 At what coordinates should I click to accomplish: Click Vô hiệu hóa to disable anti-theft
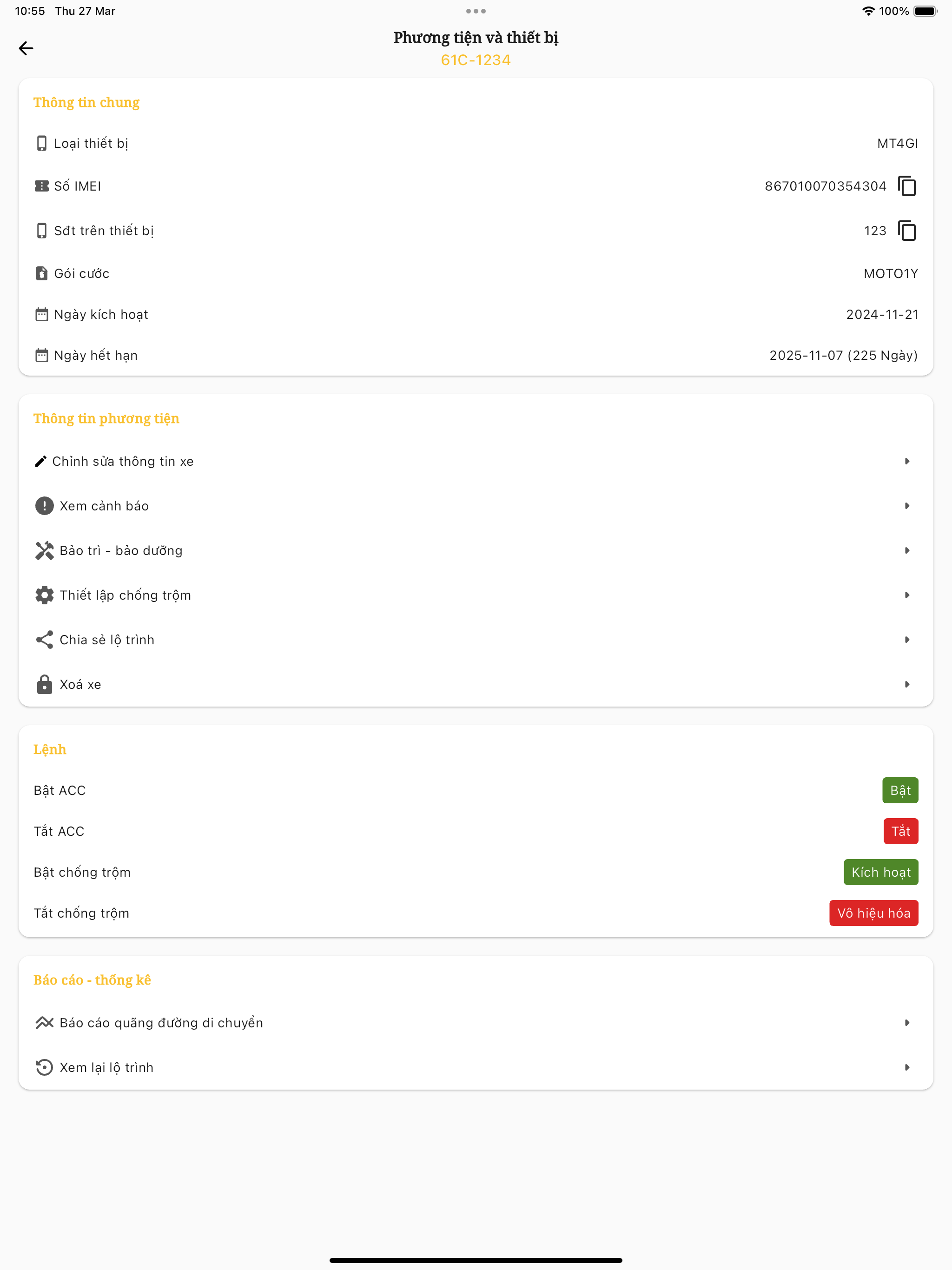tap(873, 913)
